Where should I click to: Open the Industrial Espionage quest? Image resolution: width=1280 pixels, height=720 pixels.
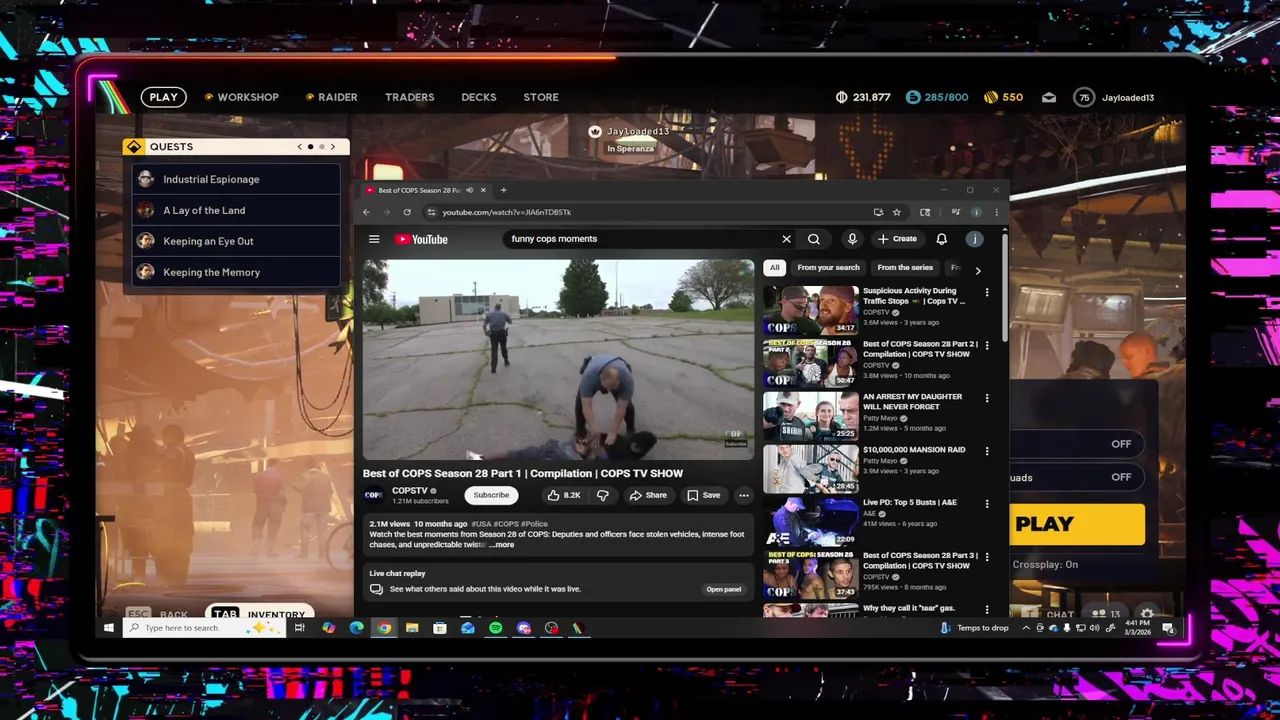(237, 179)
